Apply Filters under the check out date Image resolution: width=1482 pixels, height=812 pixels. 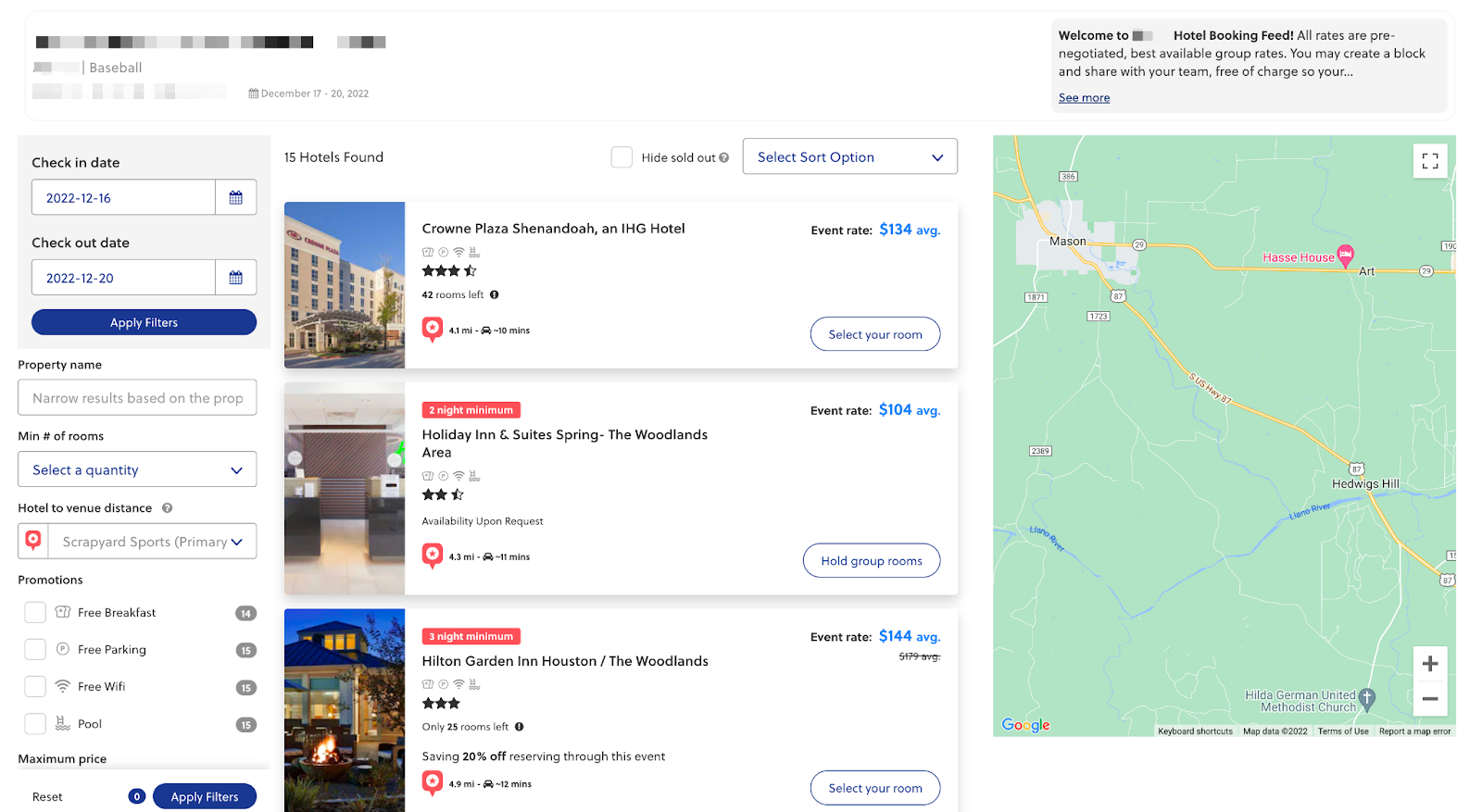pyautogui.click(x=144, y=322)
